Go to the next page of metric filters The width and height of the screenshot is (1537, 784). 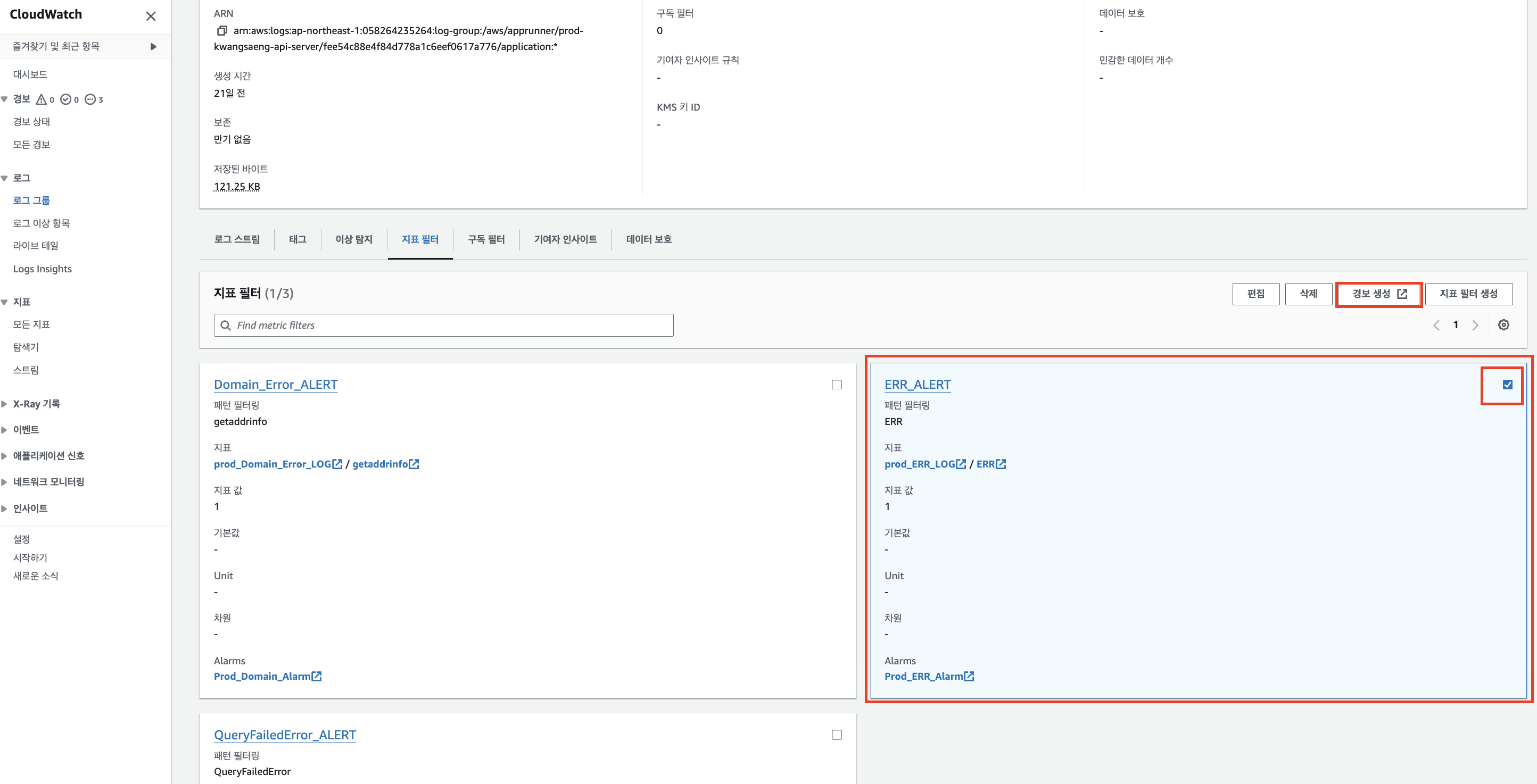pos(1475,325)
